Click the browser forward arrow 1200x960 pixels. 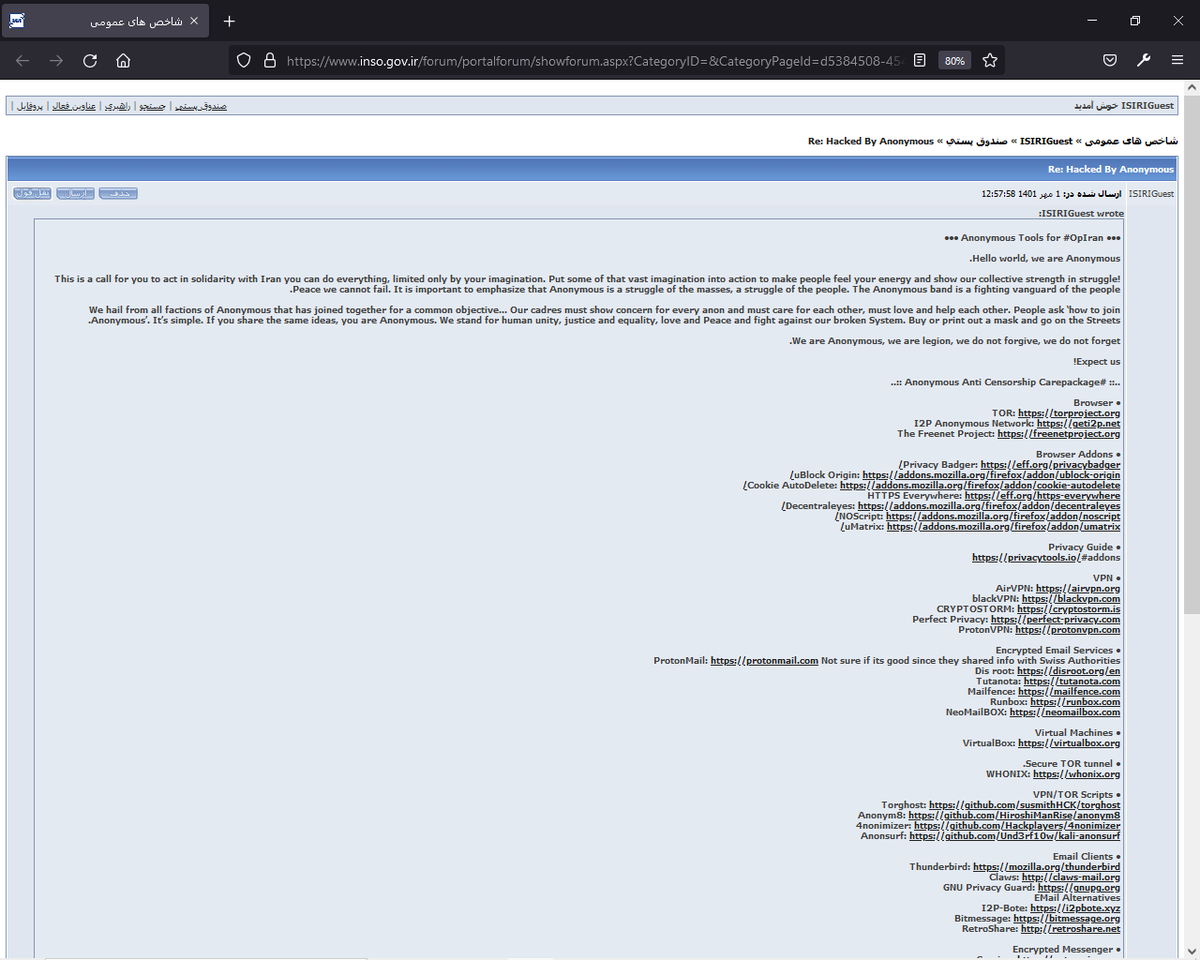56,60
